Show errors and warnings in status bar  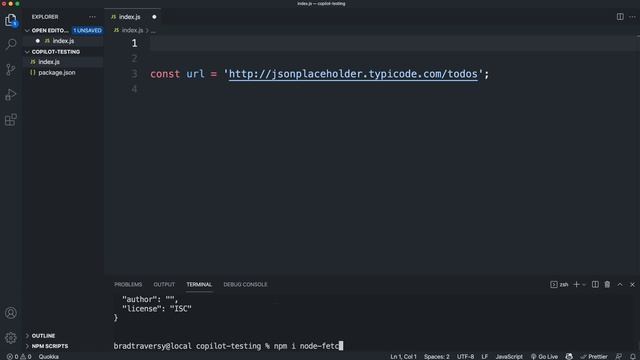19,356
